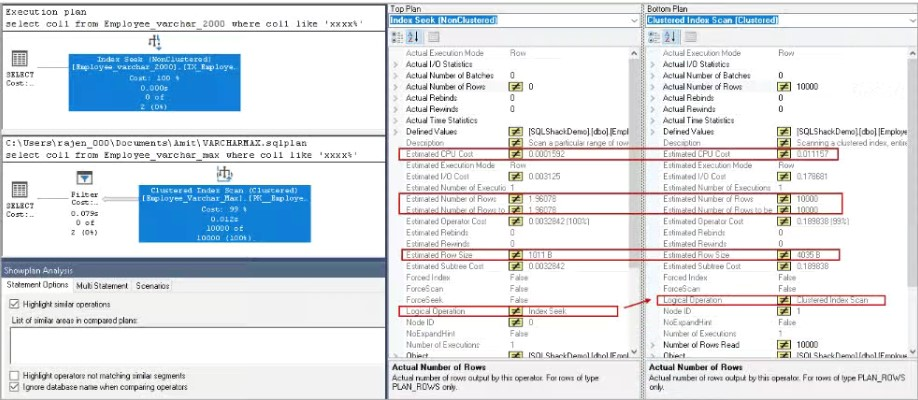Switch to the Multi Statement tab
The image size is (918, 400).
[102, 286]
